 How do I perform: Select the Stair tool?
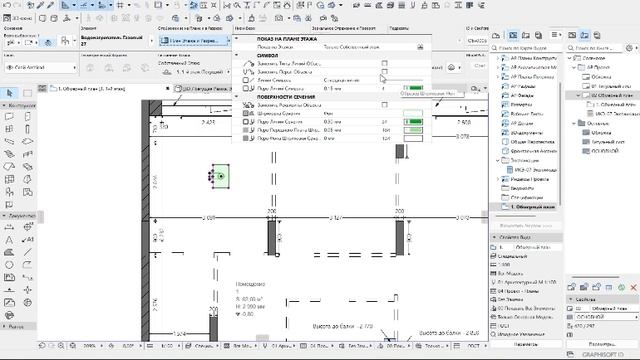click(x=9, y=154)
